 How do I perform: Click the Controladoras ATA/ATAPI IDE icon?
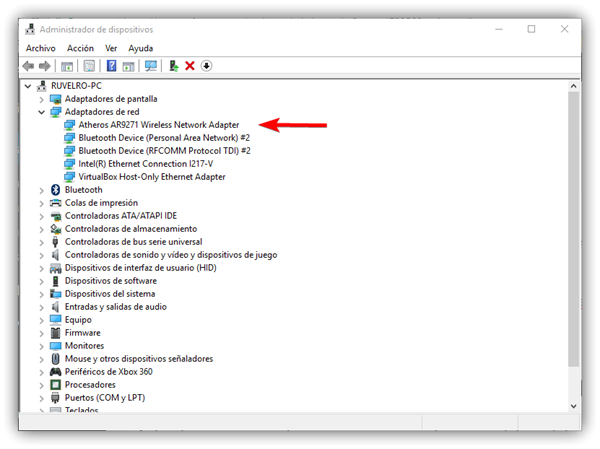(56, 216)
